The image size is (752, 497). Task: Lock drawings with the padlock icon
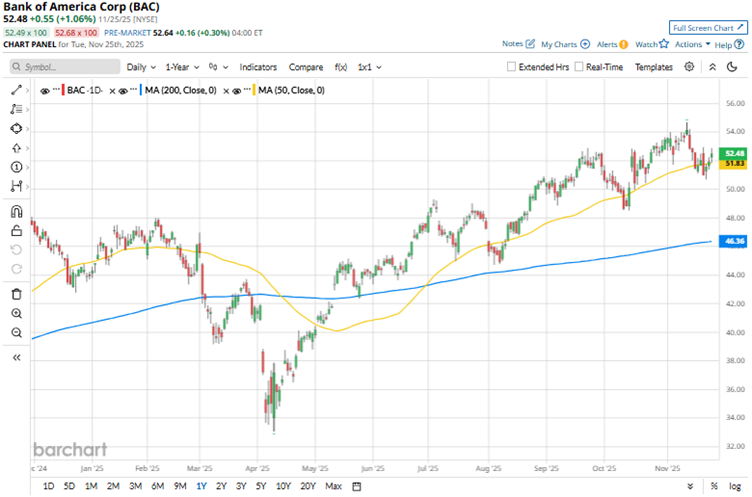click(17, 231)
